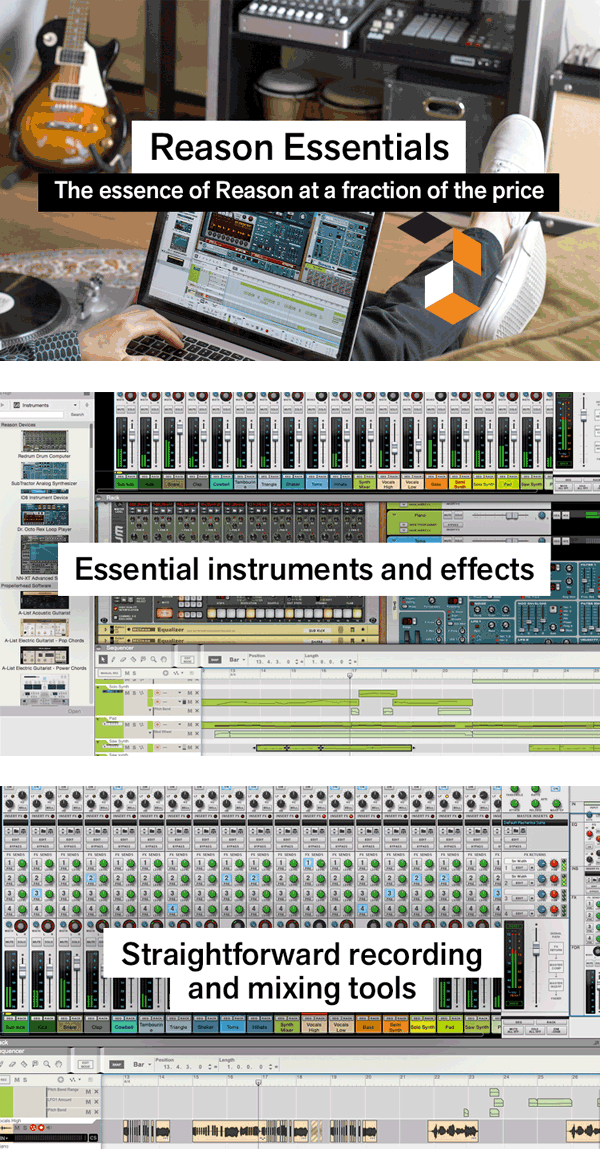Select the magnify tool in upper sequencer toolbar
Image resolution: width=600 pixels, height=1149 pixels.
coord(153,660)
